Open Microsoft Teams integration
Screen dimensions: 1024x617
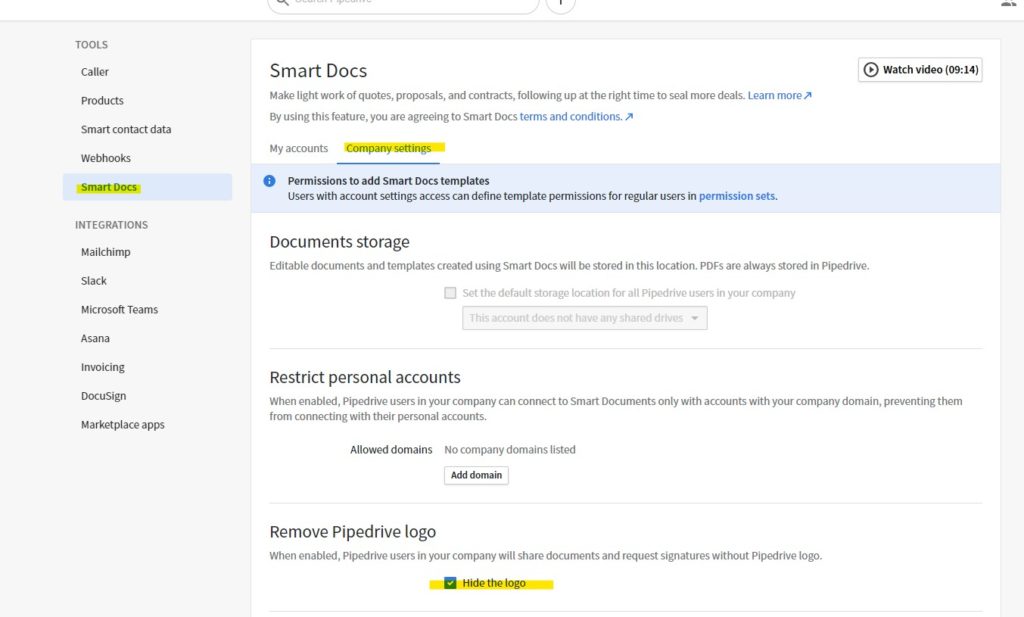120,309
